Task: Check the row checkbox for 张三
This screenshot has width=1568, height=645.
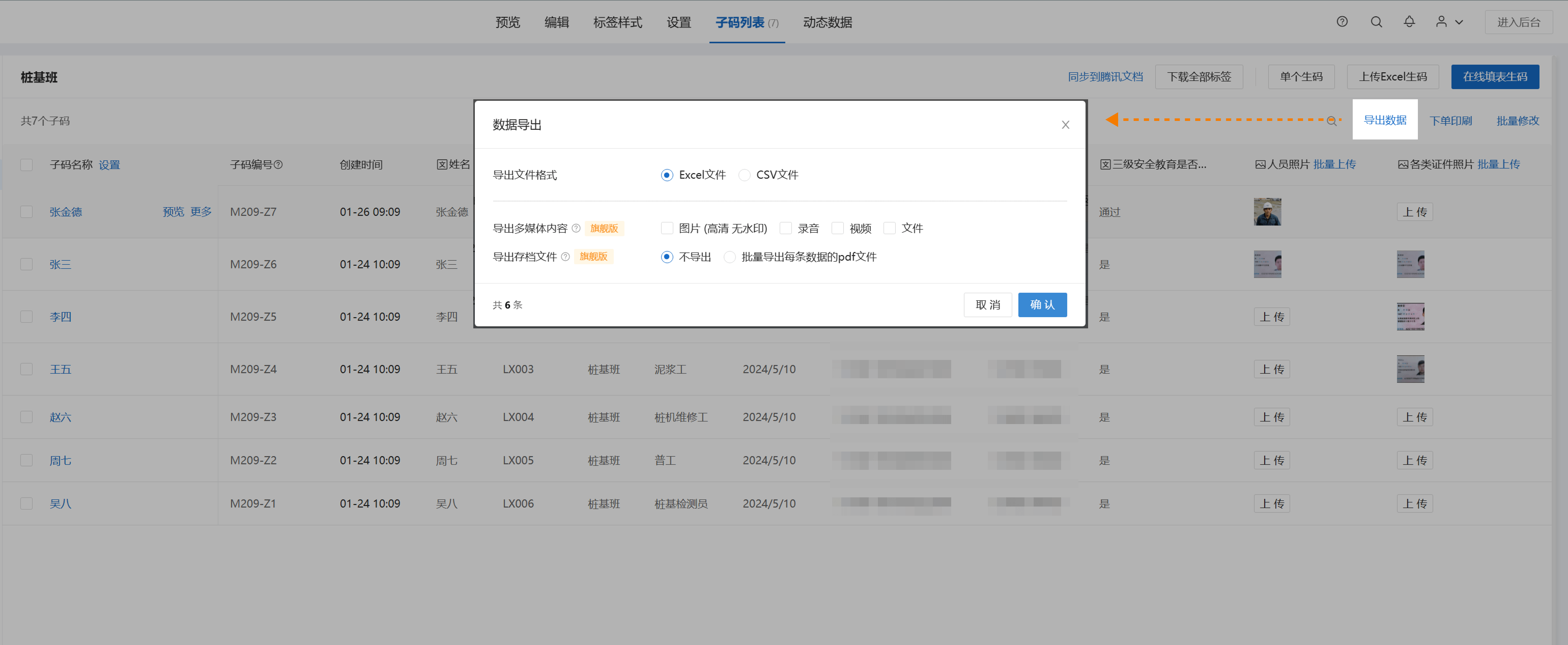Action: point(26,264)
